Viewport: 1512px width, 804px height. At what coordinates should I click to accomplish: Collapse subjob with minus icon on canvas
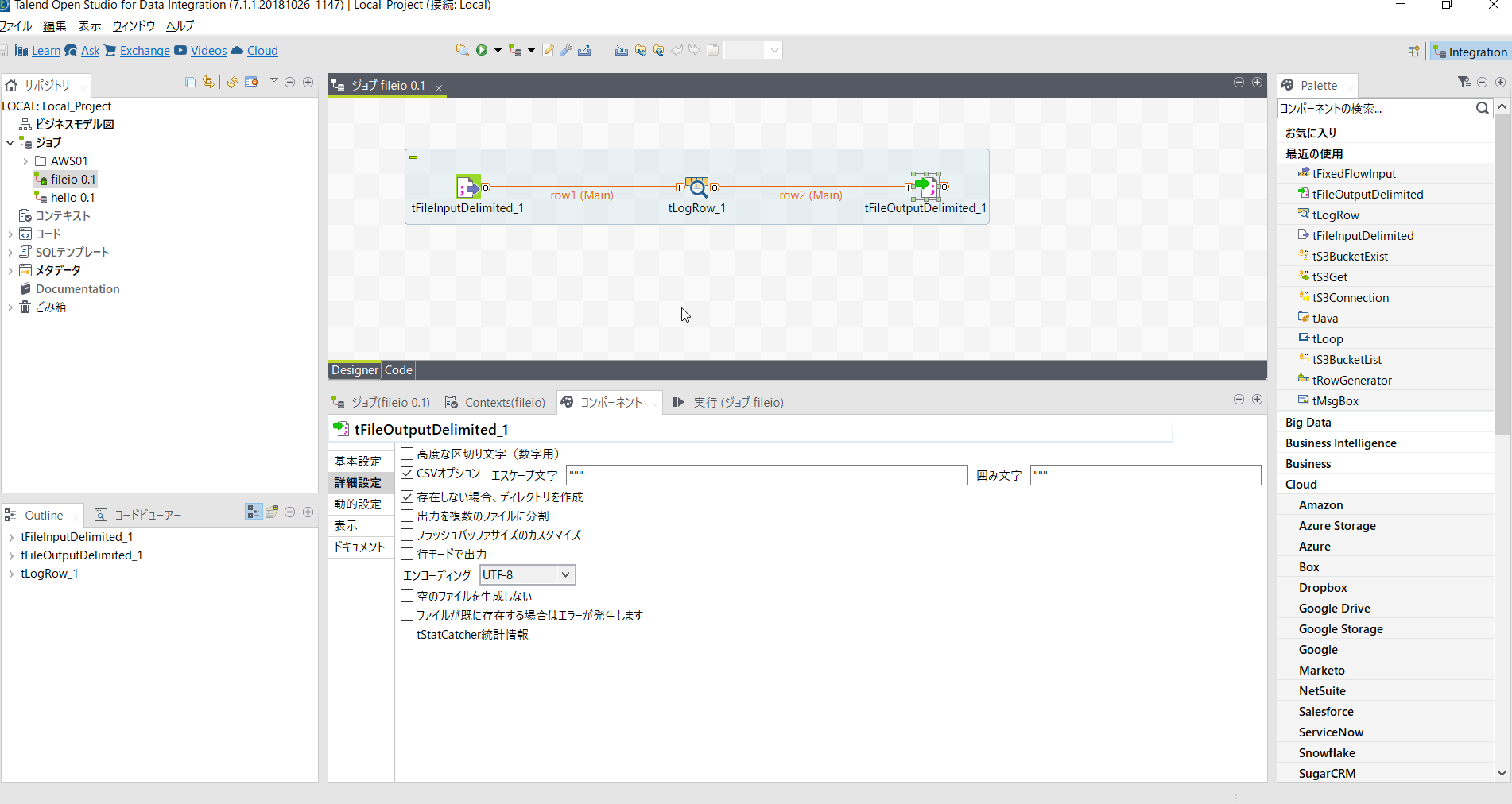(x=413, y=157)
